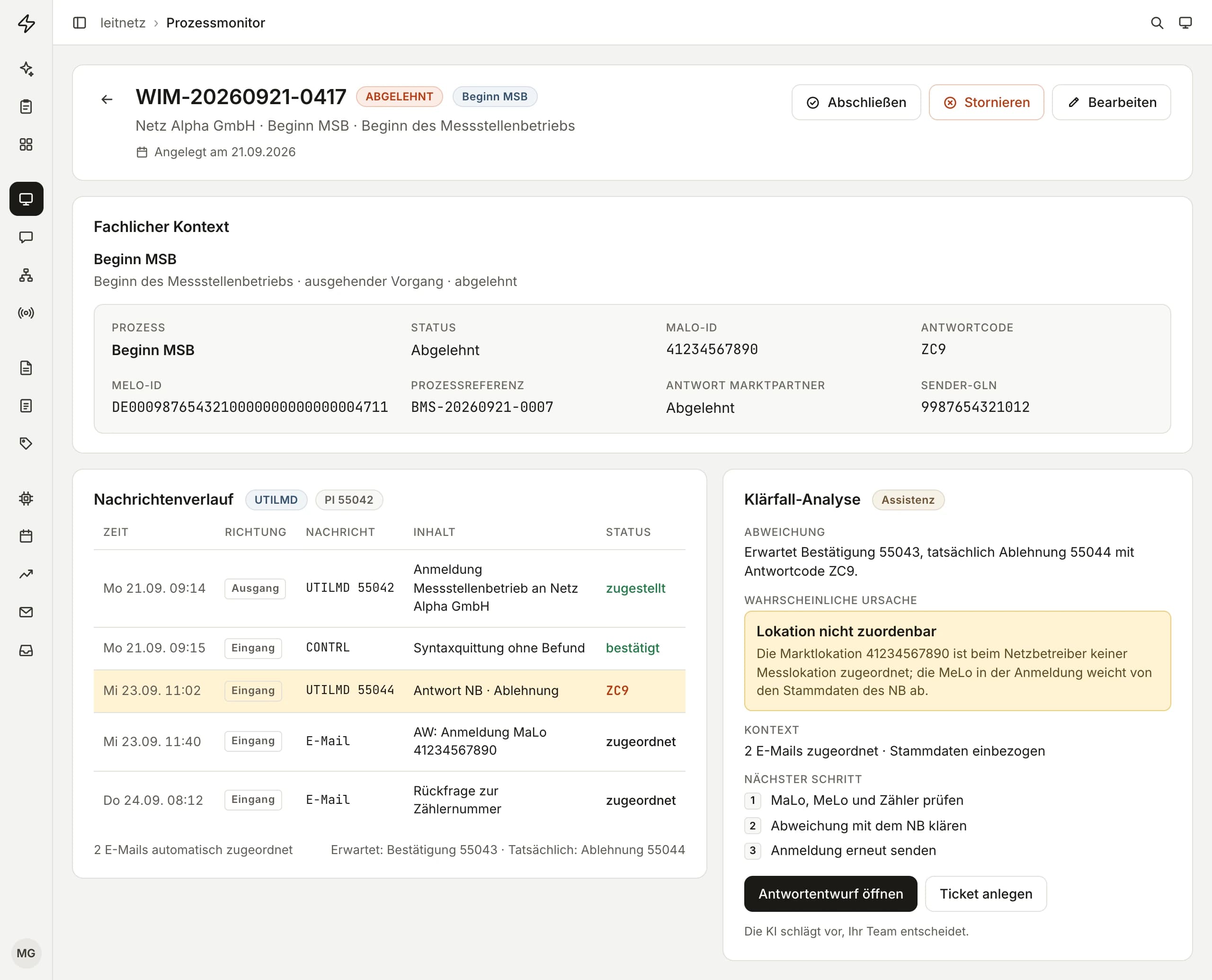Open the chat bubble sidebar icon

tap(26, 237)
